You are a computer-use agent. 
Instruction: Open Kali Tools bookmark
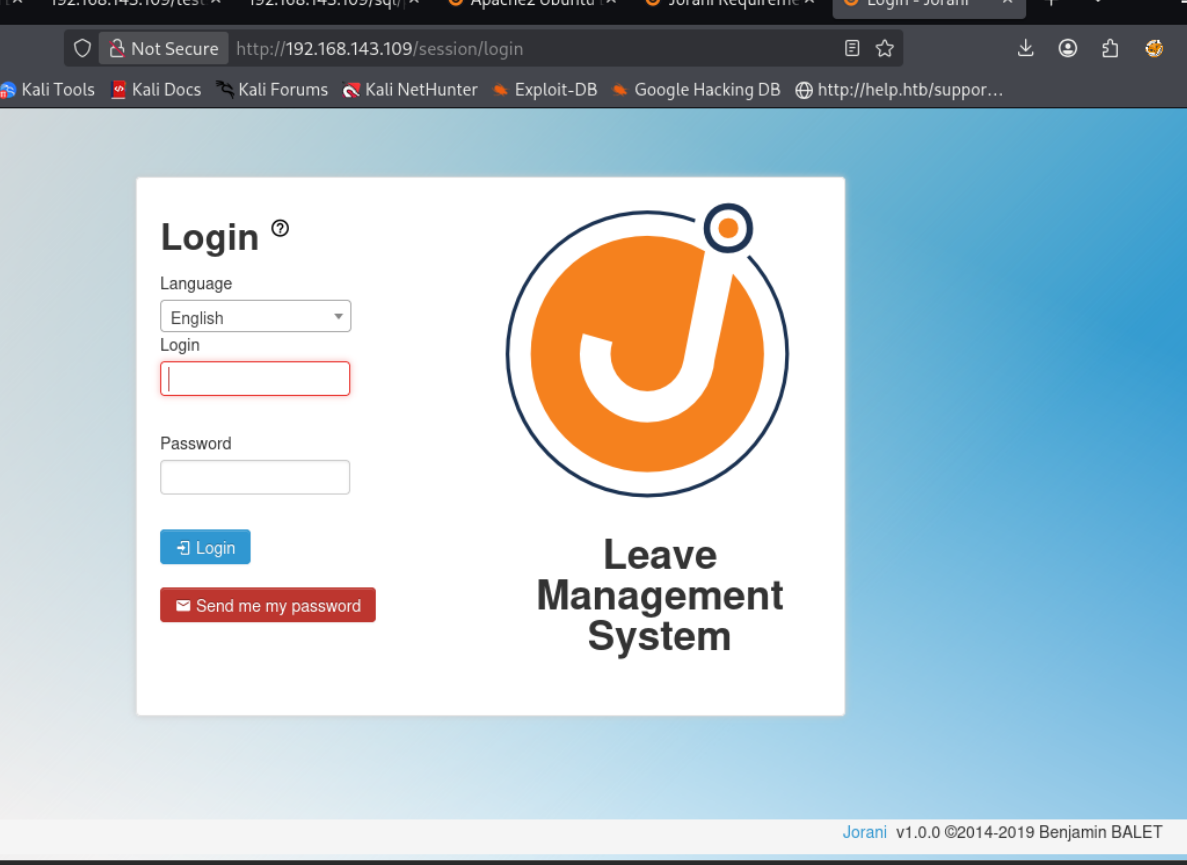(x=48, y=90)
